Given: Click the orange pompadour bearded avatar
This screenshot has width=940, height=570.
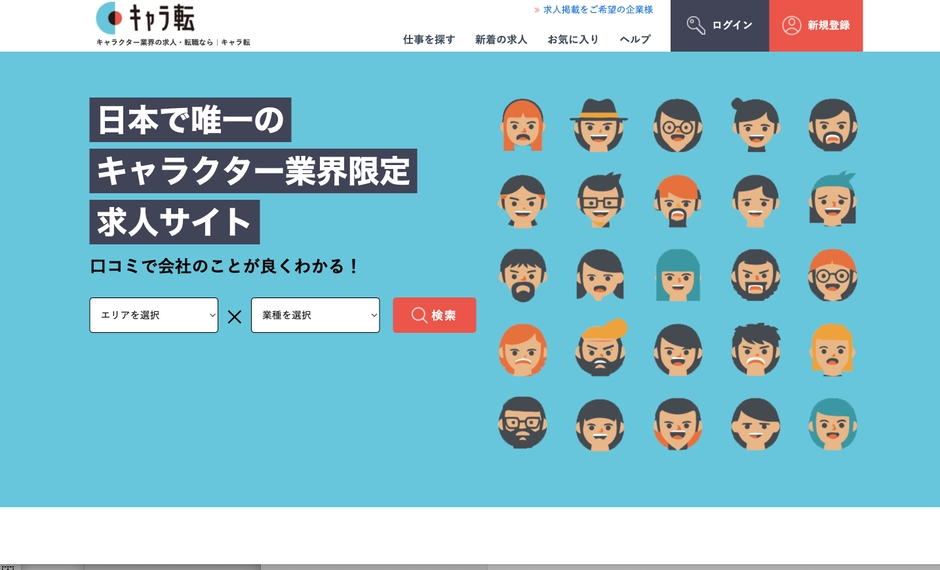Looking at the screenshot, I should click(600, 348).
